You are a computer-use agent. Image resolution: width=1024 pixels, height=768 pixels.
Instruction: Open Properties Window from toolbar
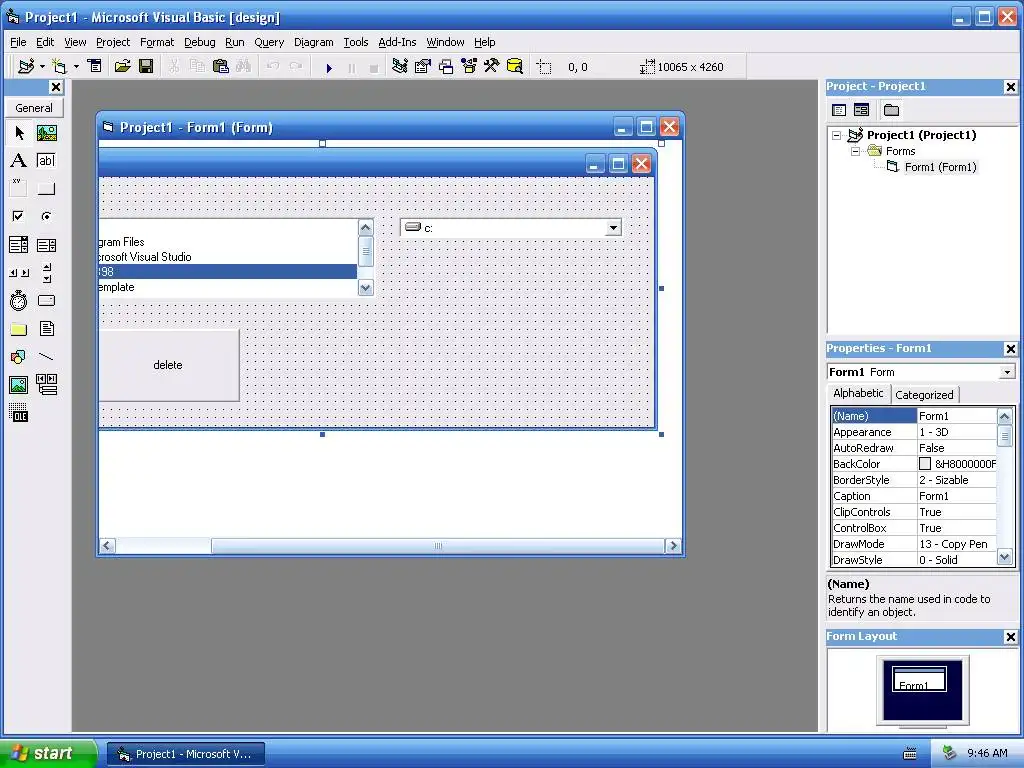[x=423, y=67]
